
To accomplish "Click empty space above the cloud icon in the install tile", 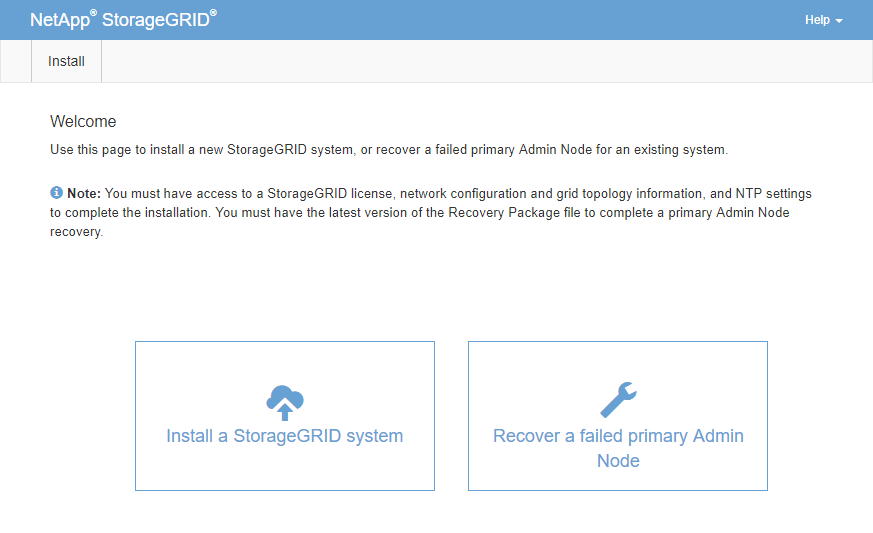I will click(285, 362).
